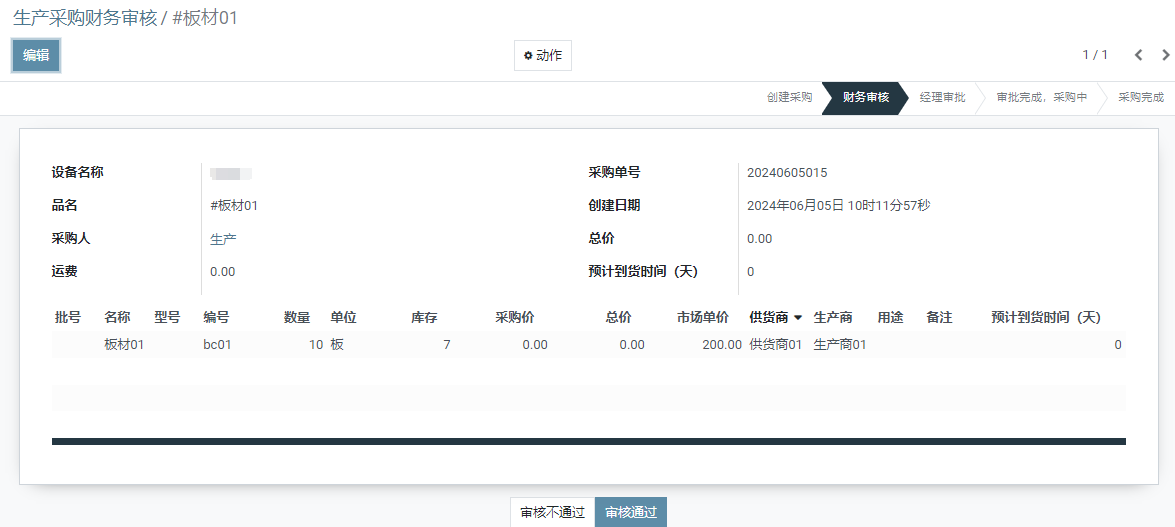Screen dimensions: 1175x527
Task: Open the 动作 gear dropdown
Action: pos(542,56)
